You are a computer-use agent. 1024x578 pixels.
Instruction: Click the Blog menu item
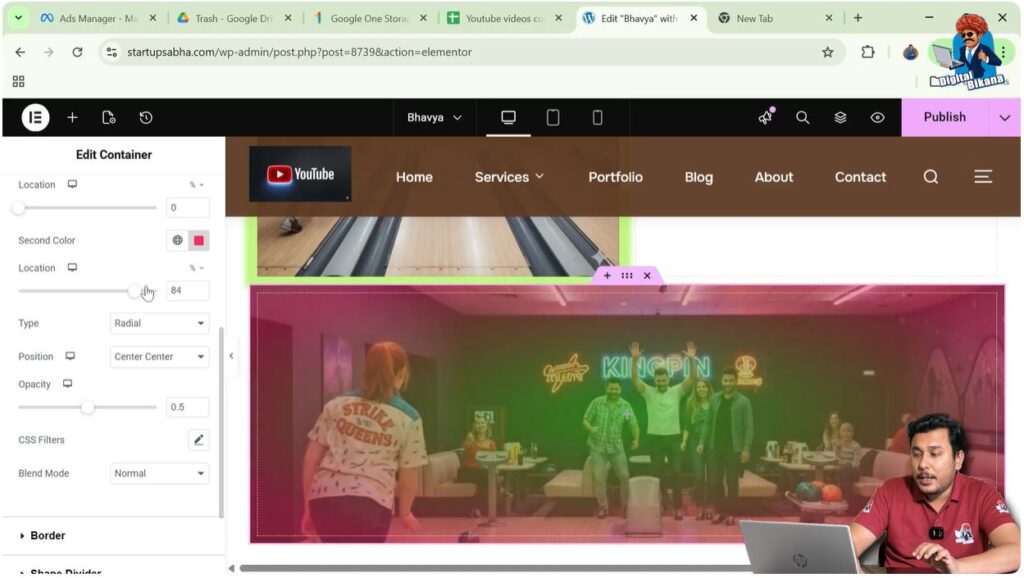coord(698,177)
